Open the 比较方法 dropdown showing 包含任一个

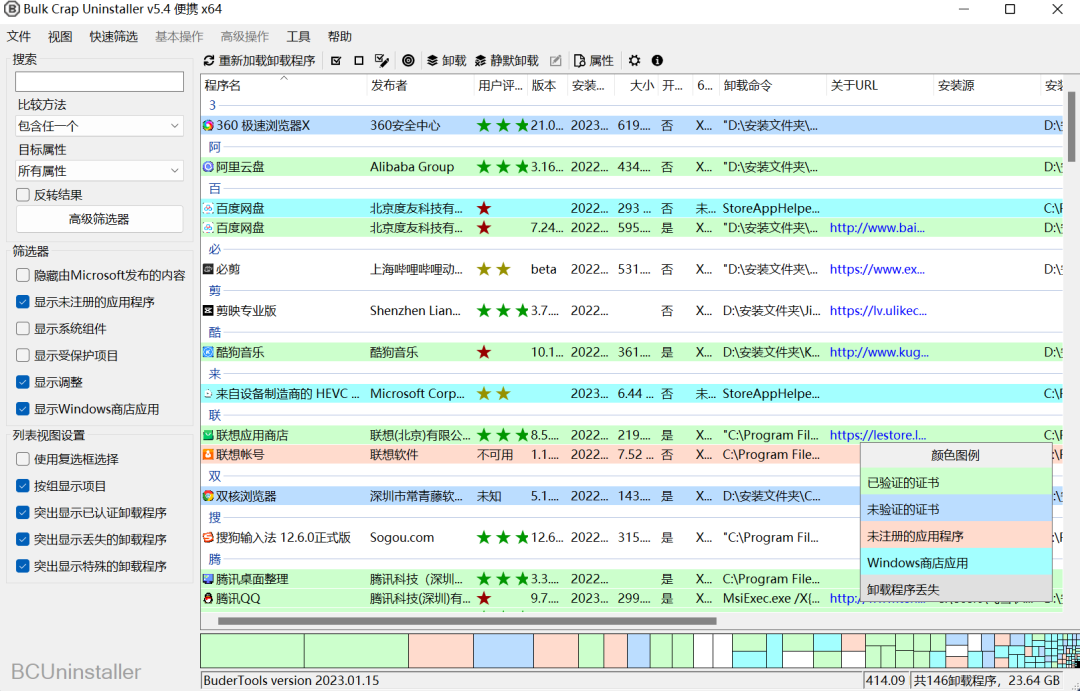(99, 126)
